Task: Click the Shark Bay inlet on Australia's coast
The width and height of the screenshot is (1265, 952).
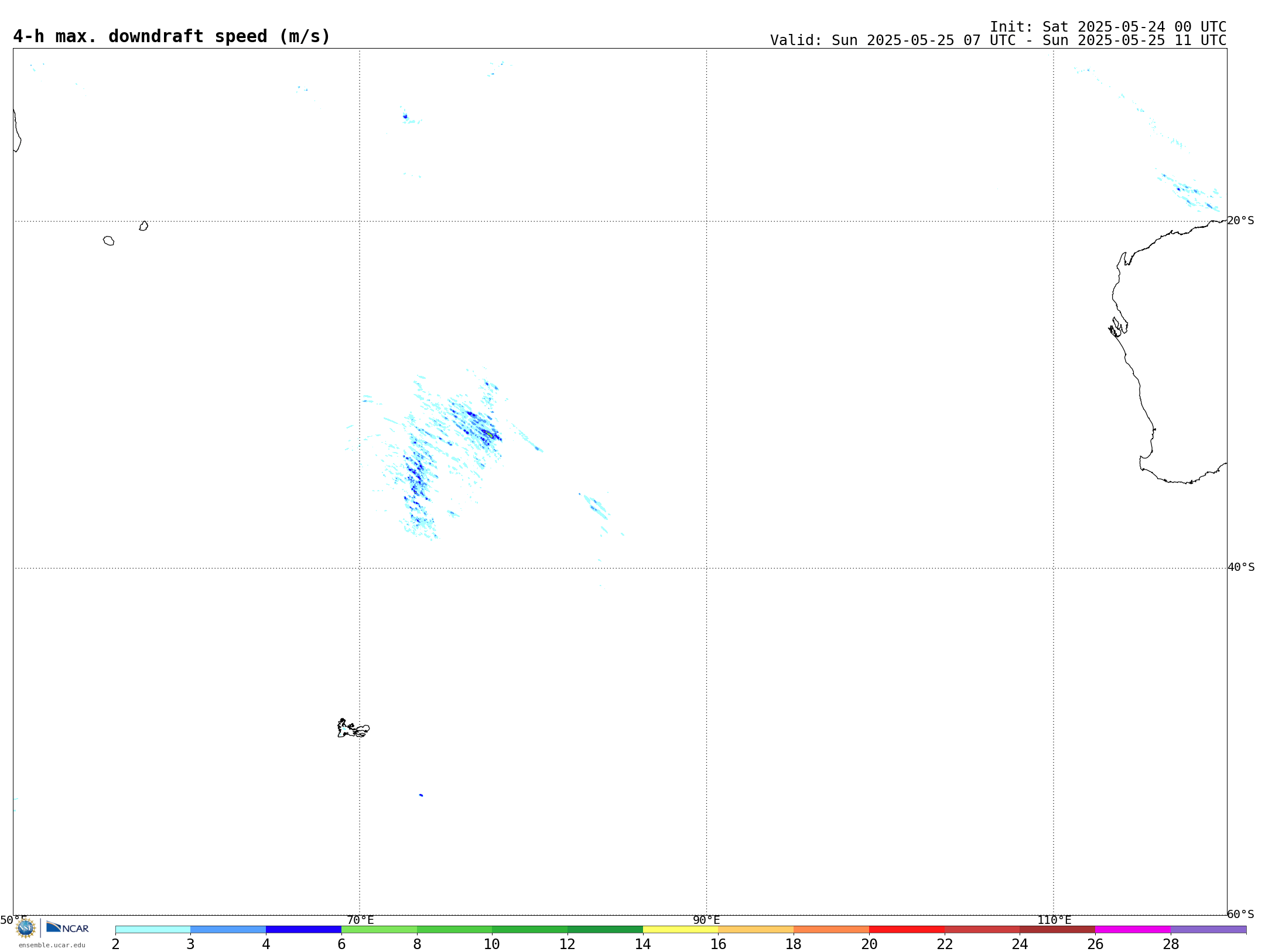Action: (1118, 327)
